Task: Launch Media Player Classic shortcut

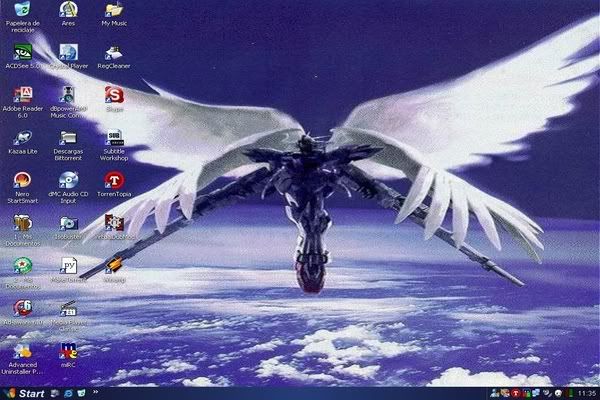Action: (68, 316)
